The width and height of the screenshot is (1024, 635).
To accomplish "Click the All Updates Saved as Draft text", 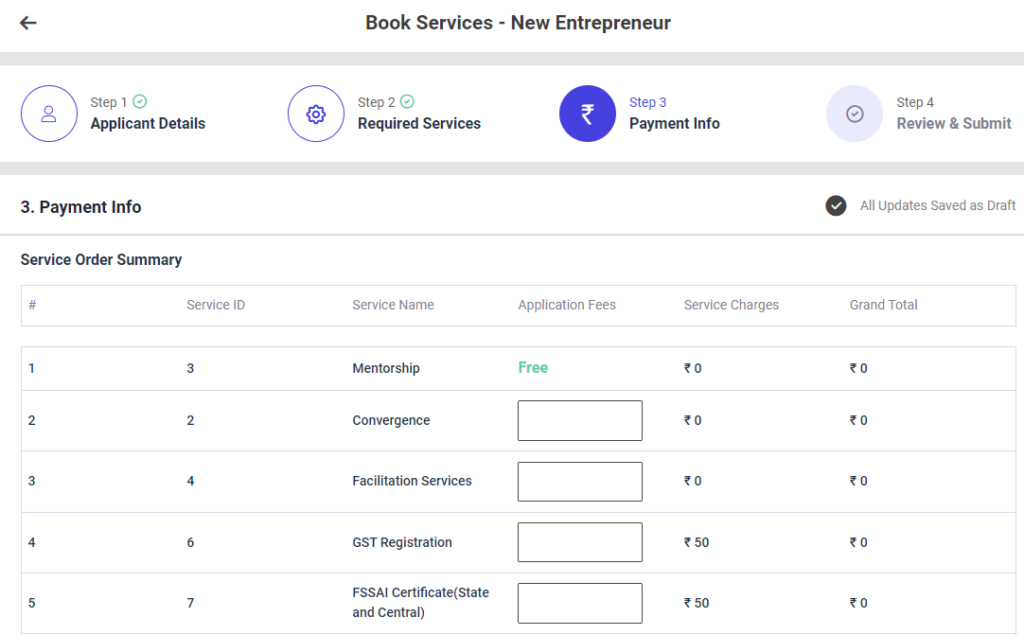I will (x=937, y=206).
